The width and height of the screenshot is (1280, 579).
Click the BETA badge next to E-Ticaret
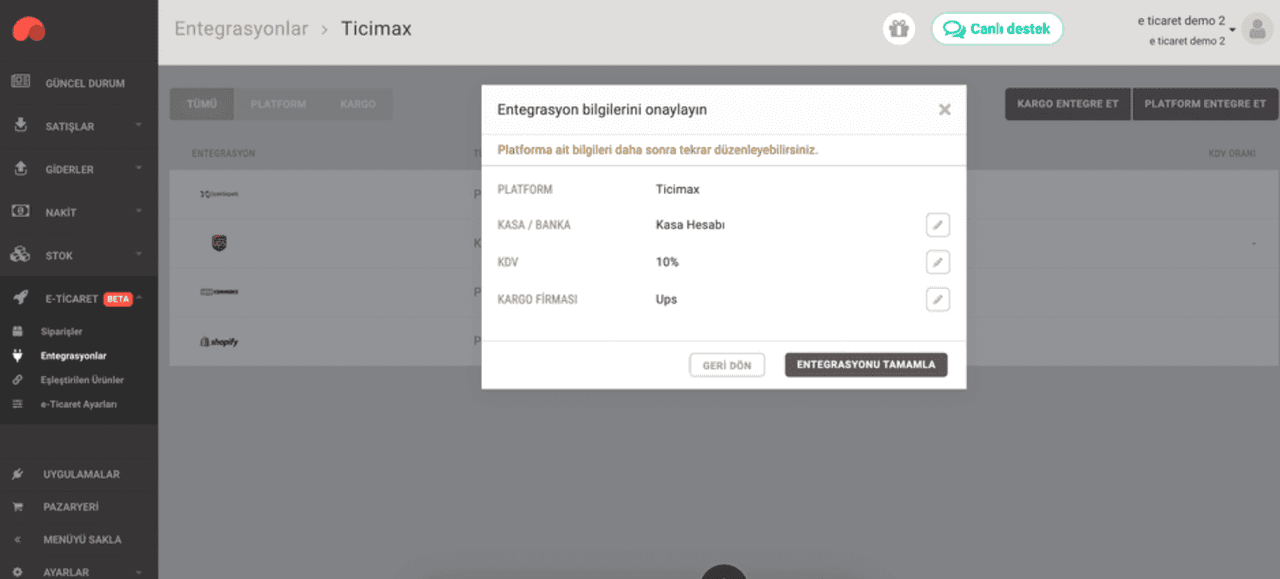tap(118, 299)
